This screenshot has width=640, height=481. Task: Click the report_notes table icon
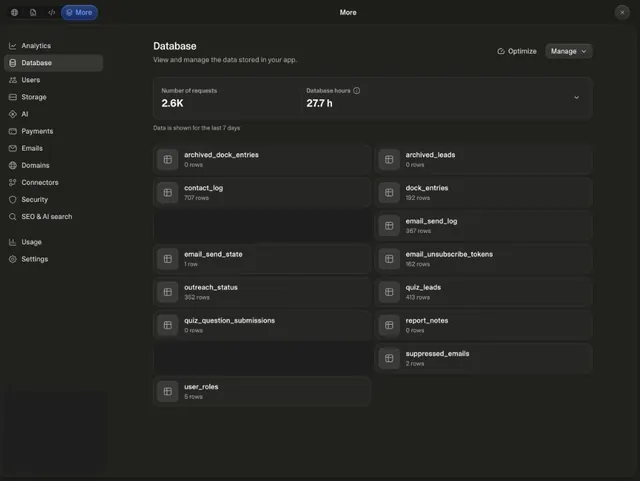pyautogui.click(x=389, y=325)
